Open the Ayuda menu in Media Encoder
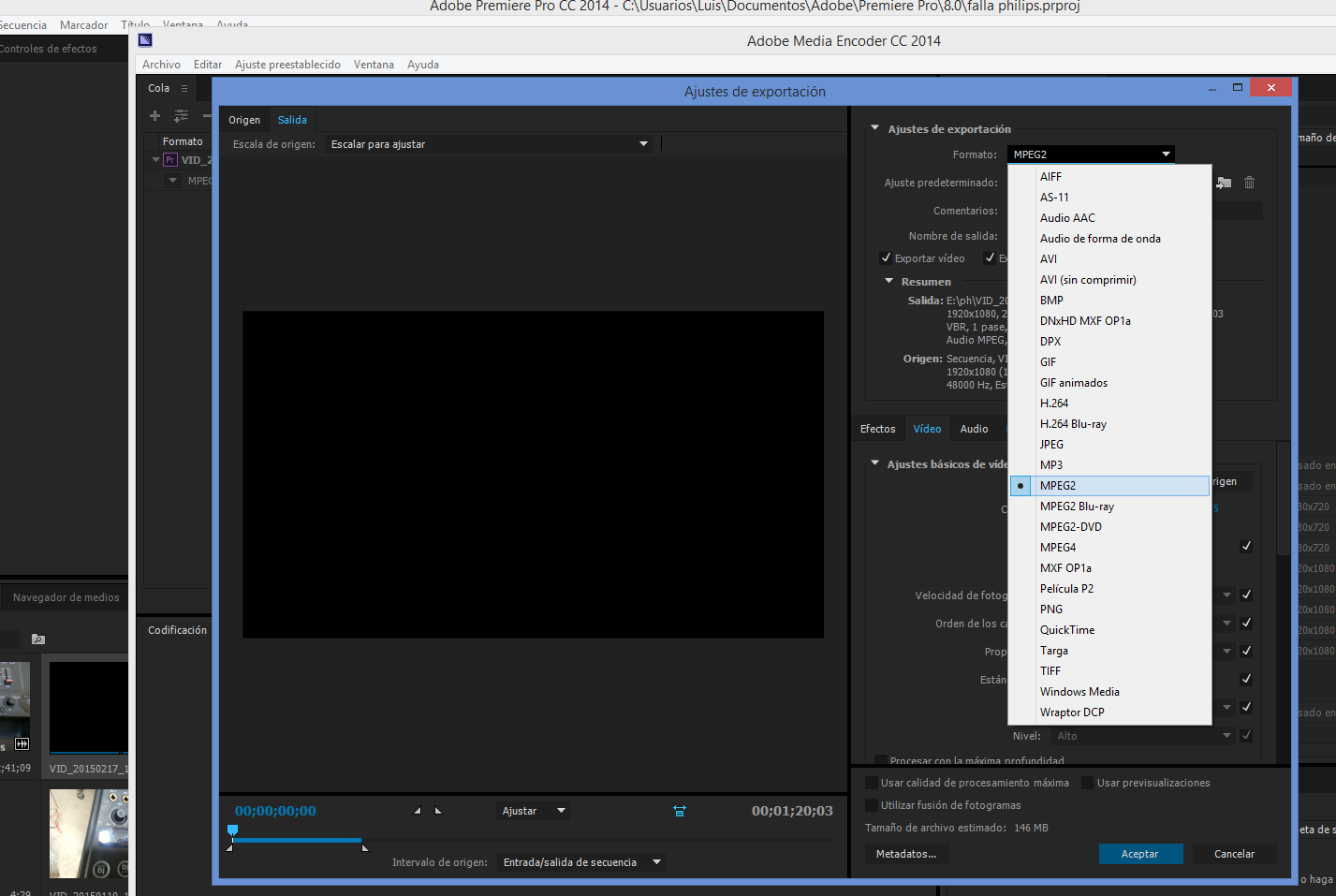This screenshot has height=896, width=1336. click(x=423, y=65)
